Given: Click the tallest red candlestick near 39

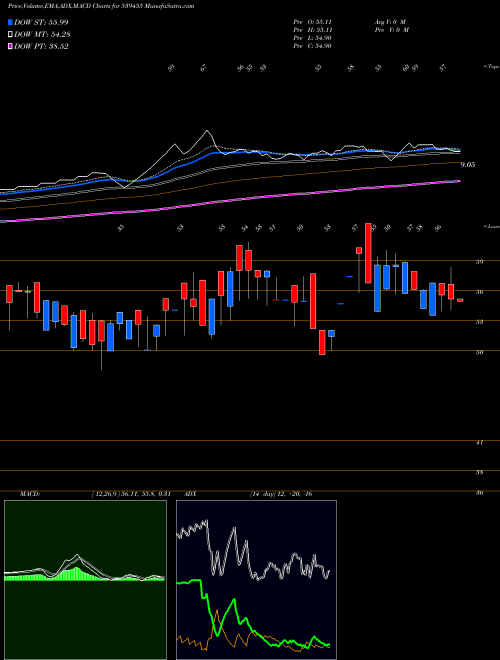Looking at the screenshot, I should tap(368, 253).
